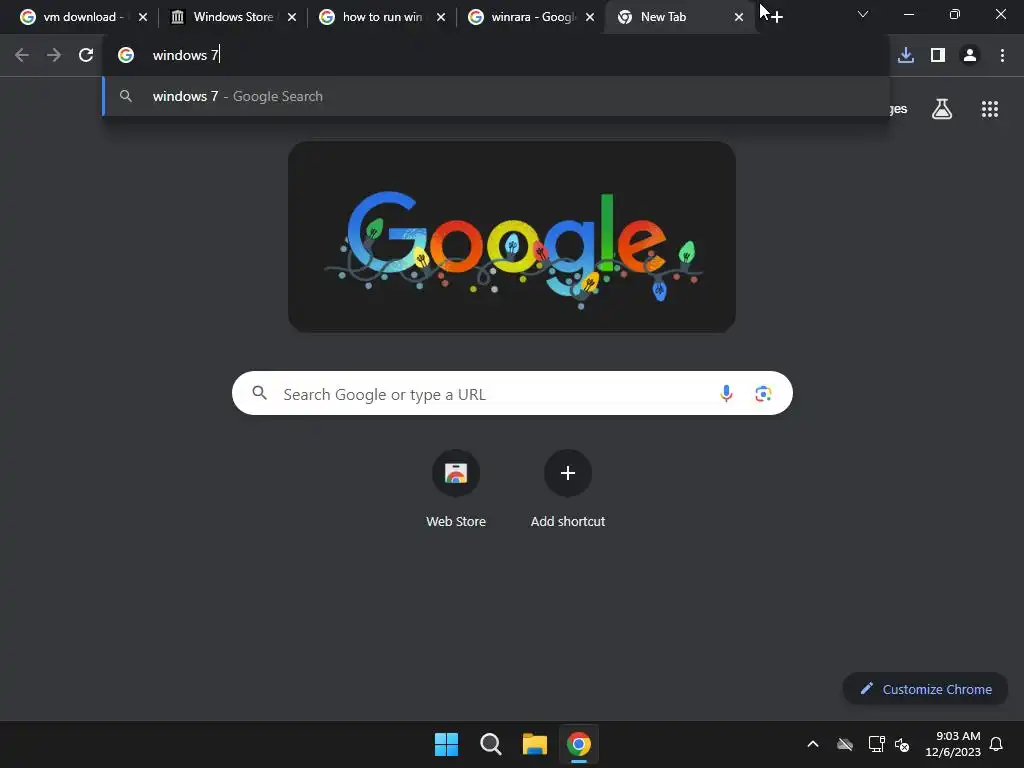Viewport: 1024px width, 768px height.
Task: Click the Google icon in the address bar
Action: [x=126, y=55]
